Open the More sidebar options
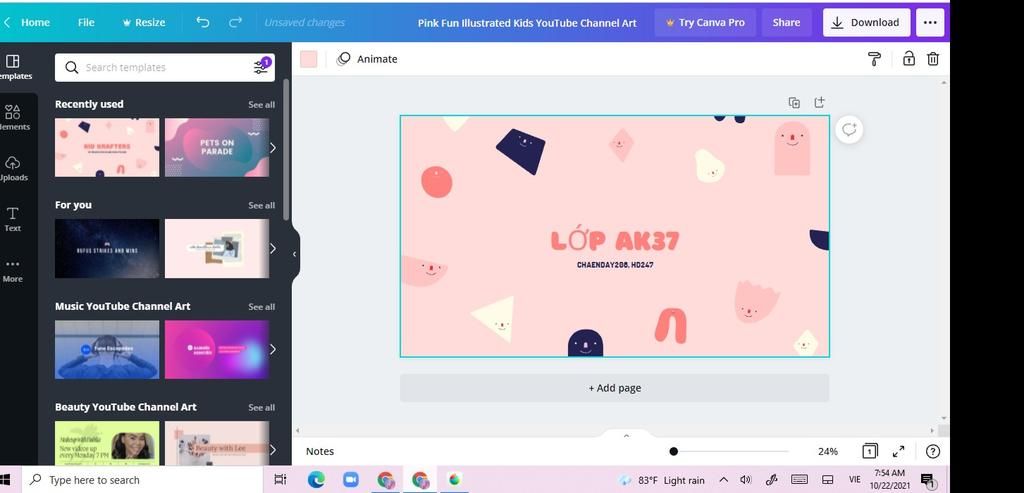 [x=12, y=270]
